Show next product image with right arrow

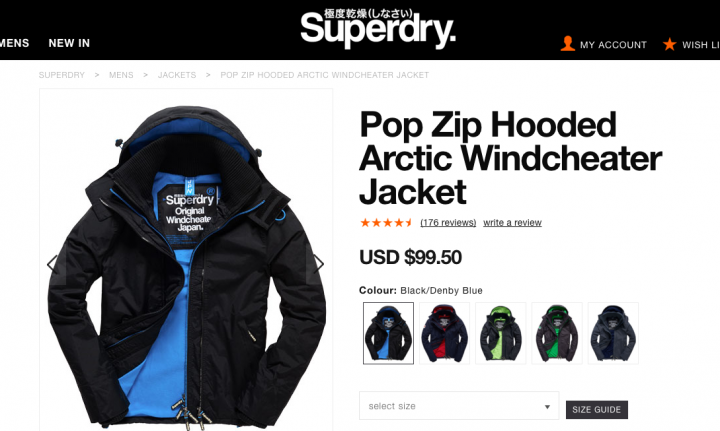(x=319, y=264)
